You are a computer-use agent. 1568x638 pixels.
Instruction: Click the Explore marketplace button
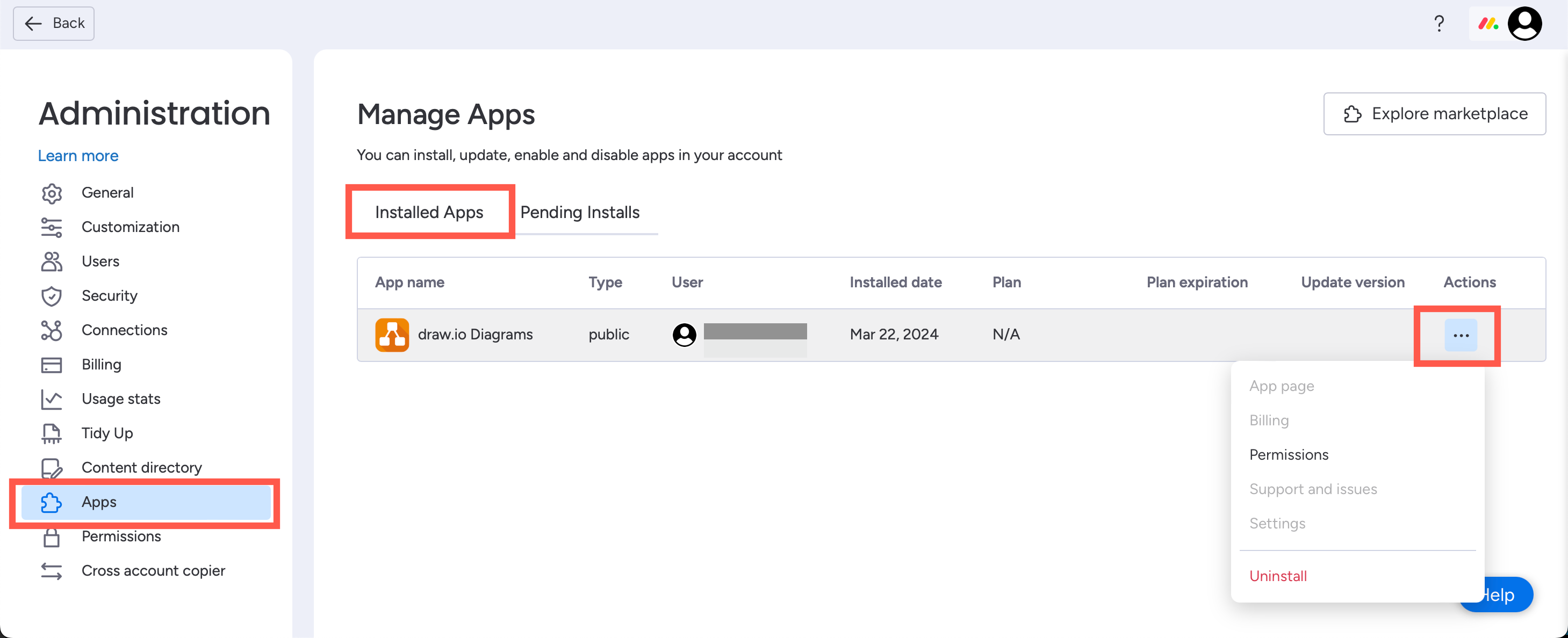coord(1434,114)
